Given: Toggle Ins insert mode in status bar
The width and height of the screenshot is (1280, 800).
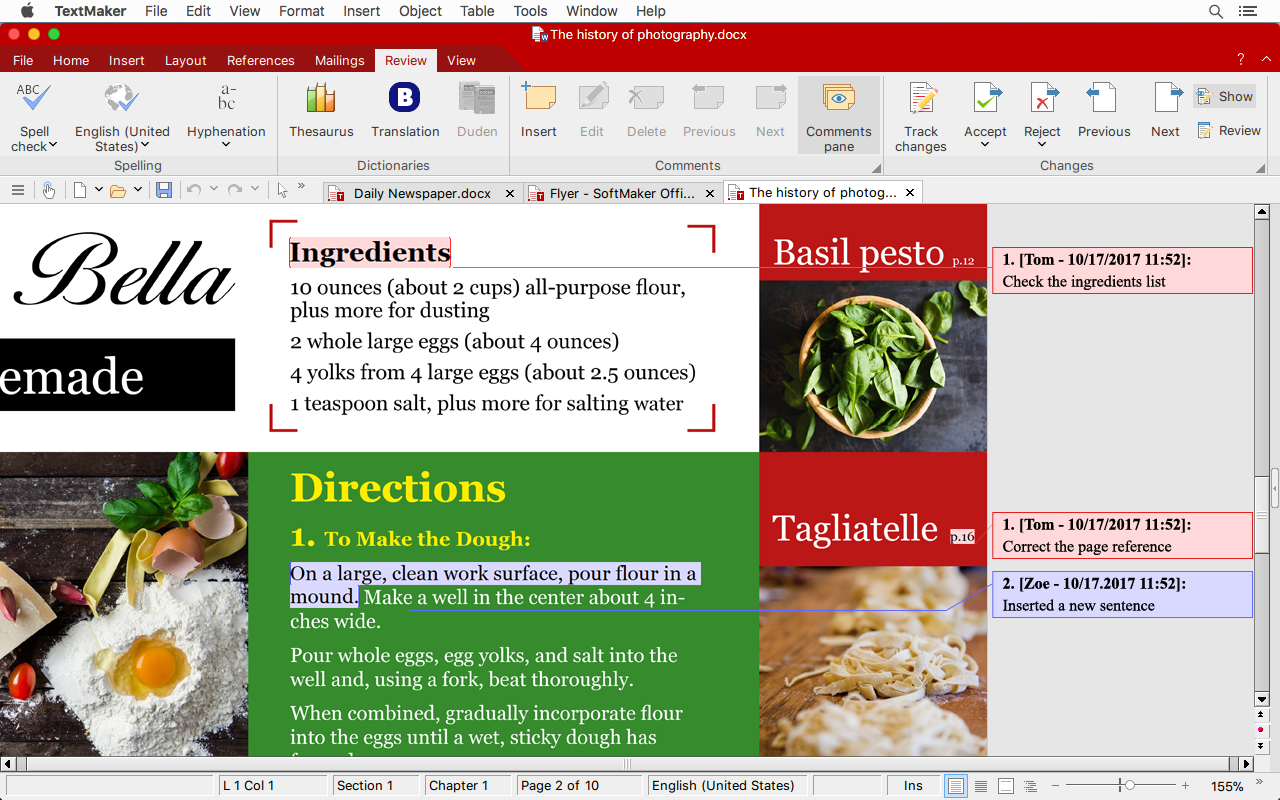Looking at the screenshot, I should click(x=913, y=786).
